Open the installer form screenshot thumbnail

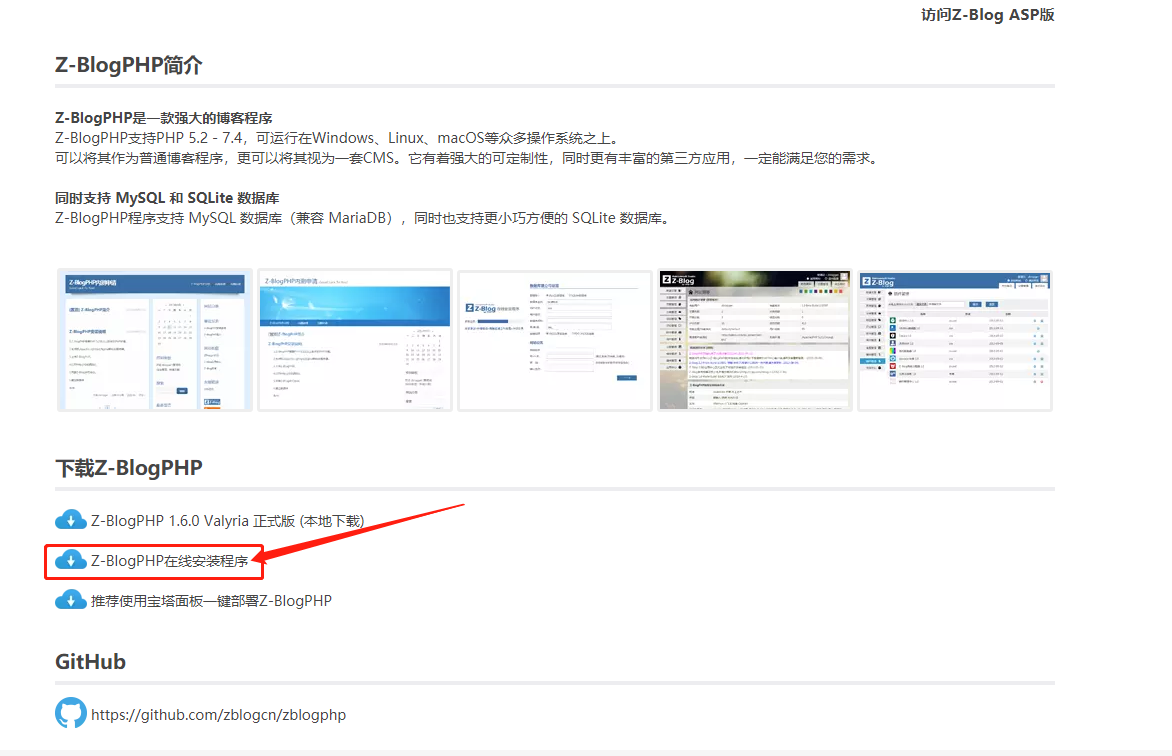(555, 340)
